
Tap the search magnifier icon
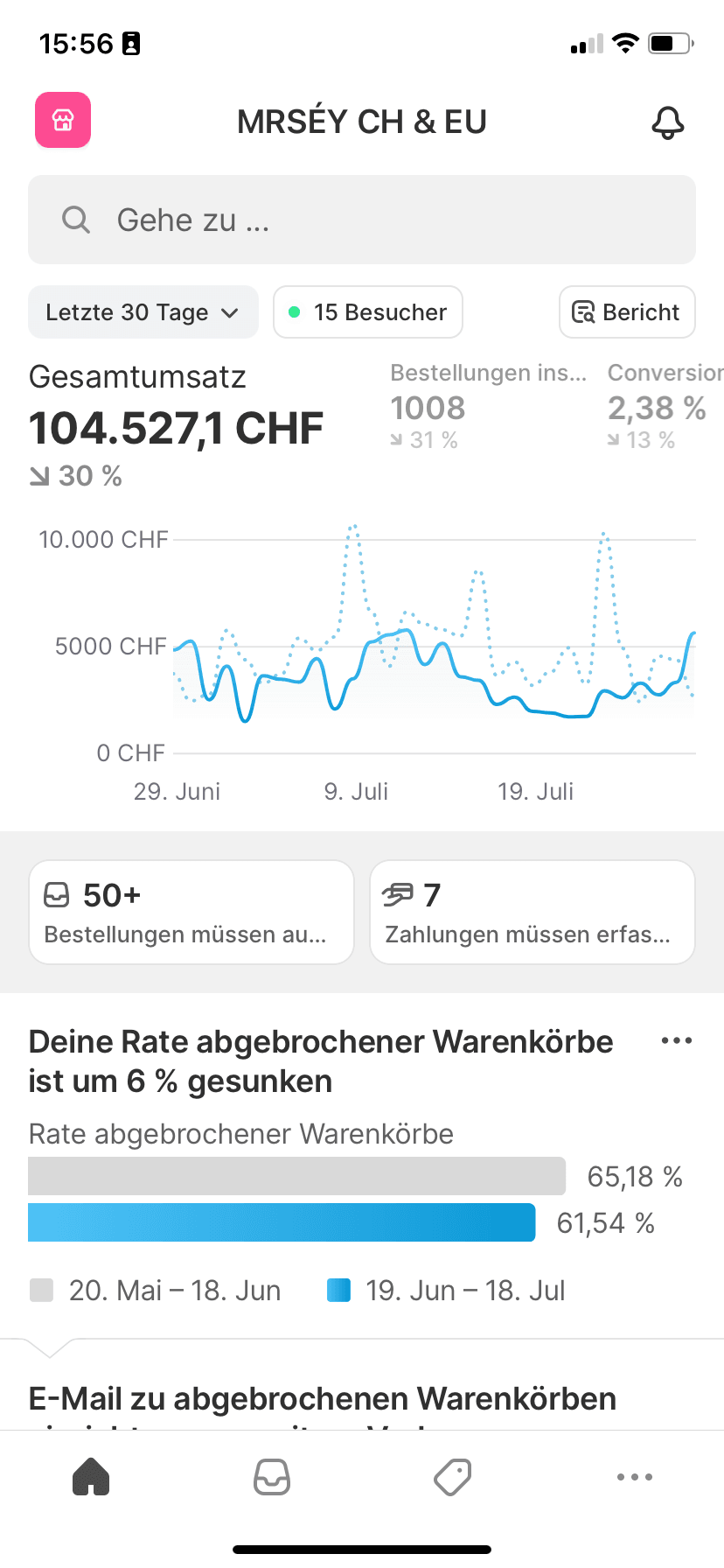coord(76,220)
